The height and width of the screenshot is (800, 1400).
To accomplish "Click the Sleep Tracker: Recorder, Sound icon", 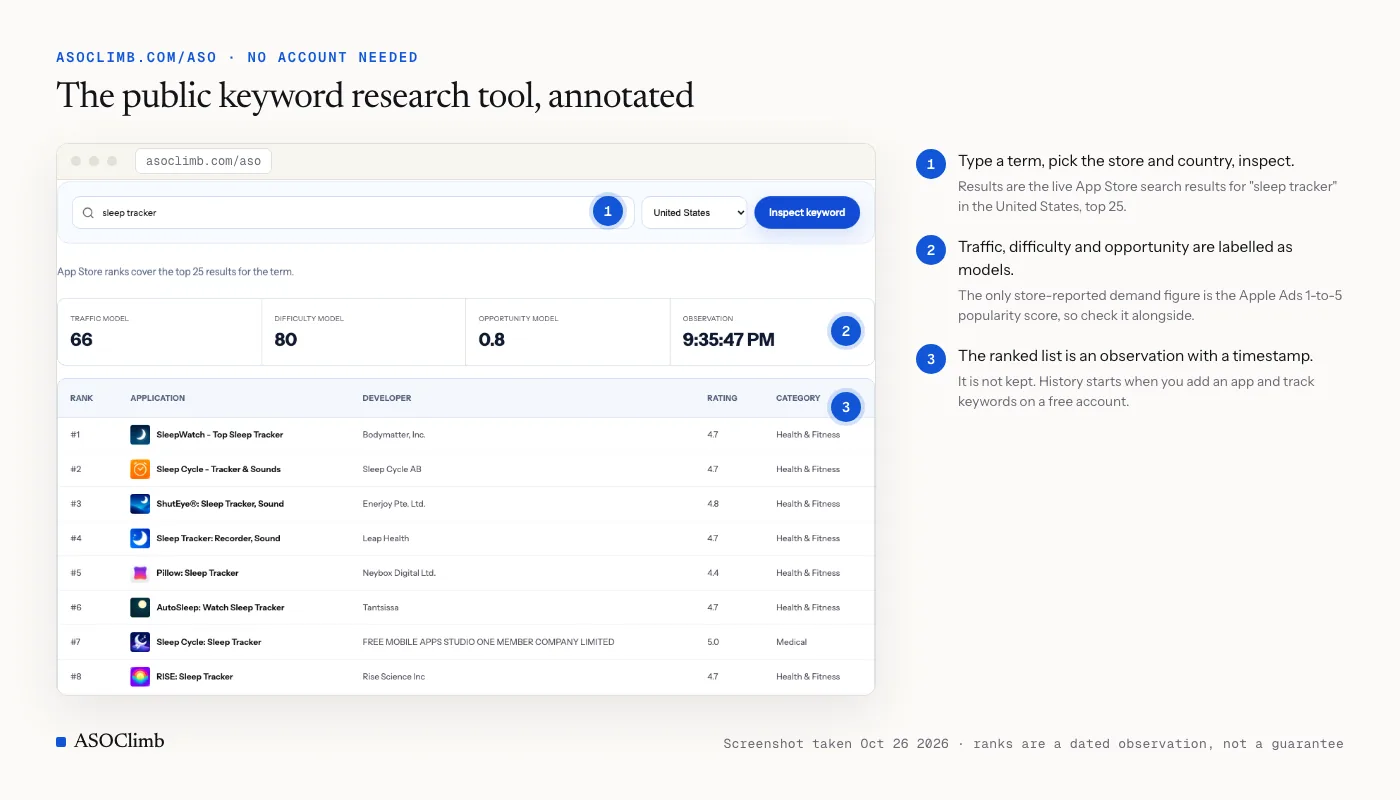I will (140, 538).
